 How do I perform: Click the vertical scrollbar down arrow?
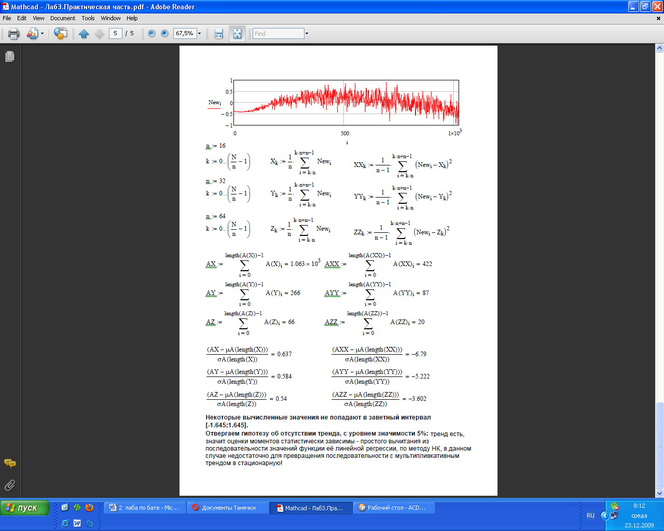pyautogui.click(x=659, y=494)
